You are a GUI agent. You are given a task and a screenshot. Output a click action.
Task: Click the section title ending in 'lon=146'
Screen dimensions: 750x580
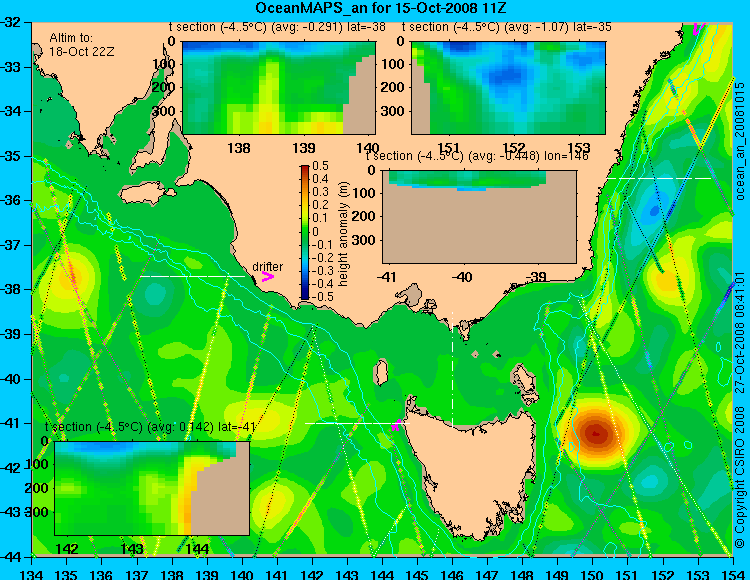(x=477, y=156)
